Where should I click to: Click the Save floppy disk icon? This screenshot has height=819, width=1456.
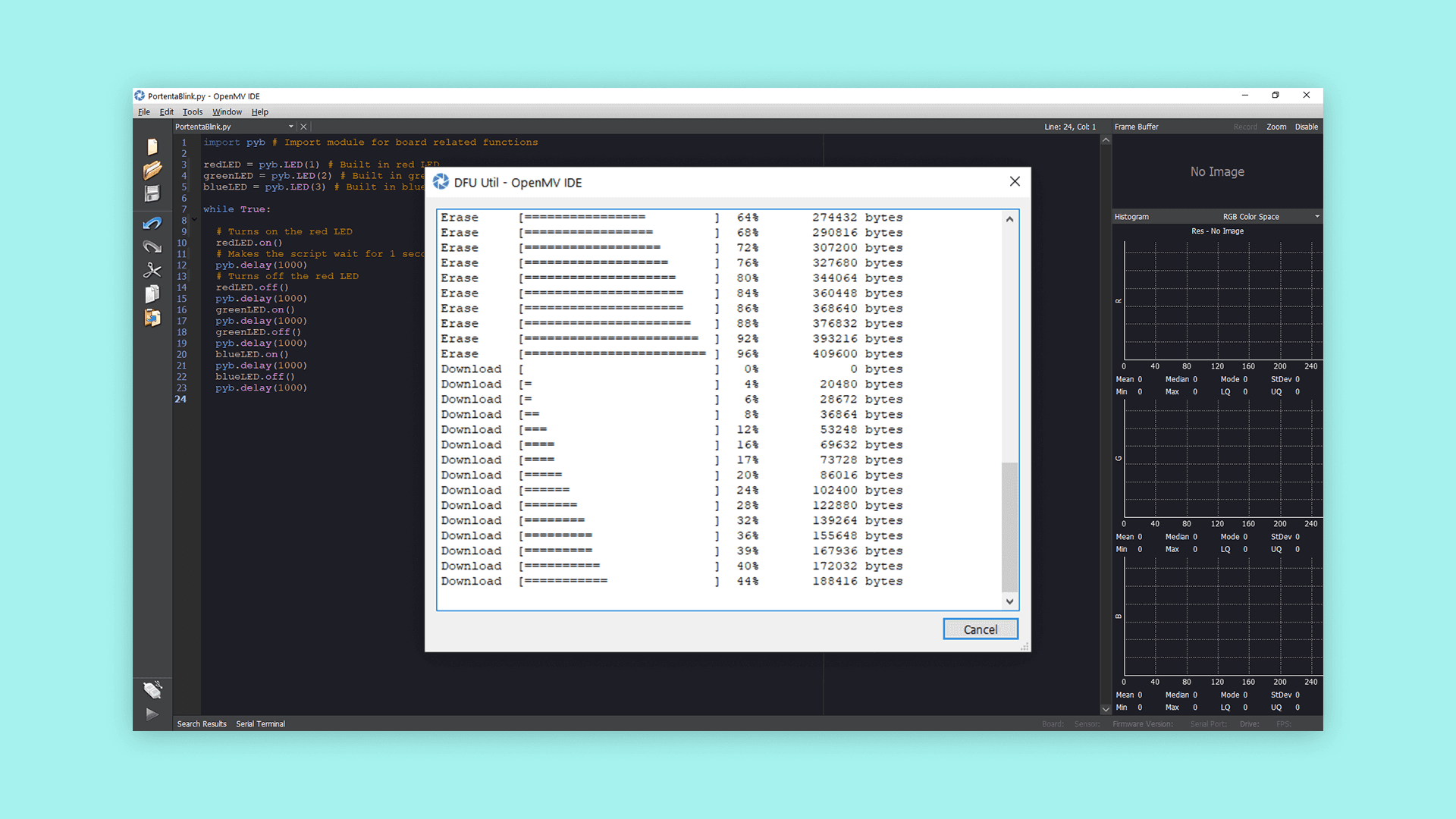[x=152, y=194]
